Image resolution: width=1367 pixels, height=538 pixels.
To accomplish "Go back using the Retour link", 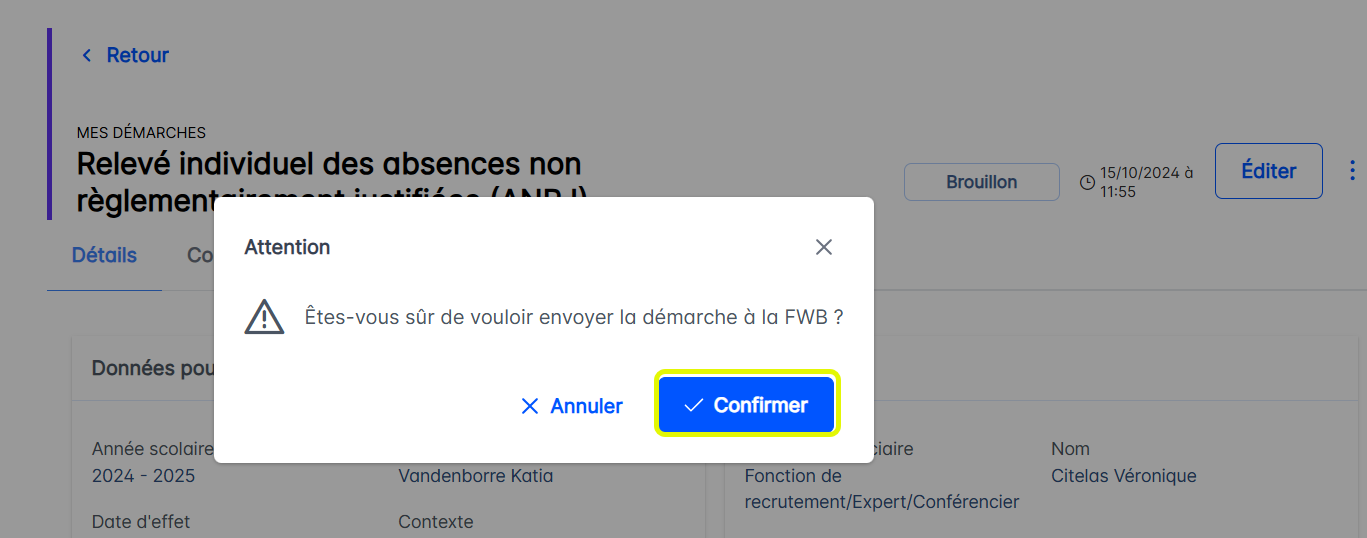I will pos(137,55).
